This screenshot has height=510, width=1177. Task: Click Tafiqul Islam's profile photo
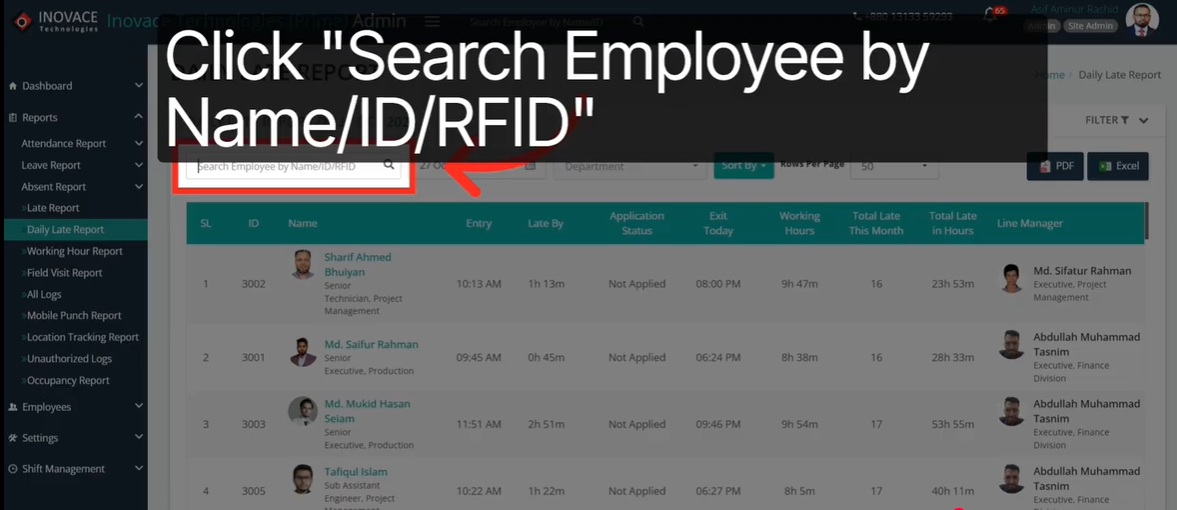point(303,479)
